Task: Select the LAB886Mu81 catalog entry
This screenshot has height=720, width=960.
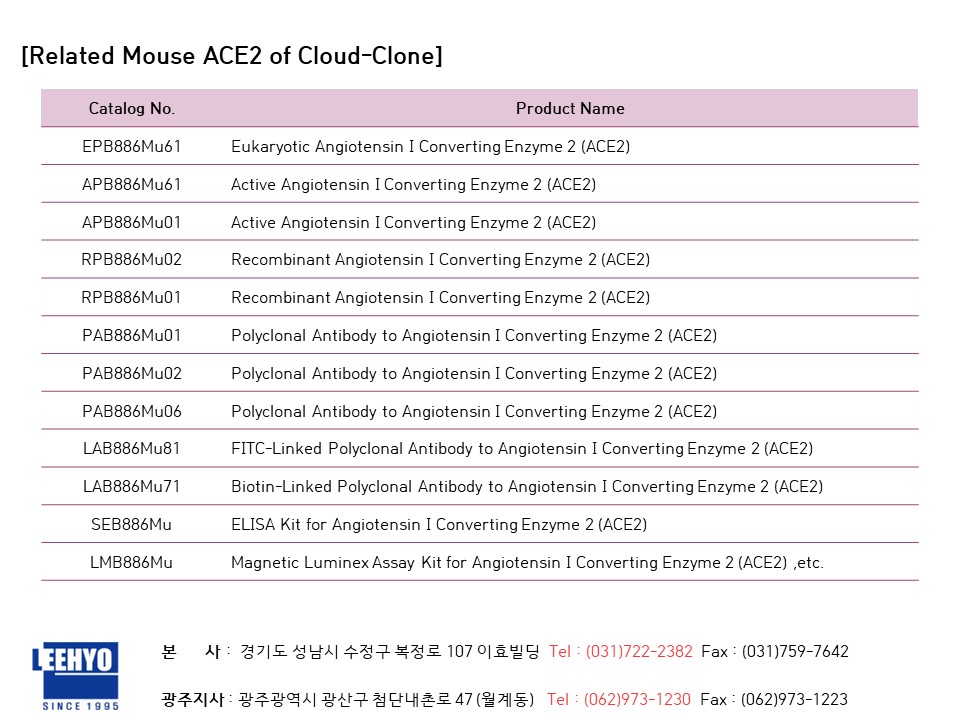Action: (131, 449)
